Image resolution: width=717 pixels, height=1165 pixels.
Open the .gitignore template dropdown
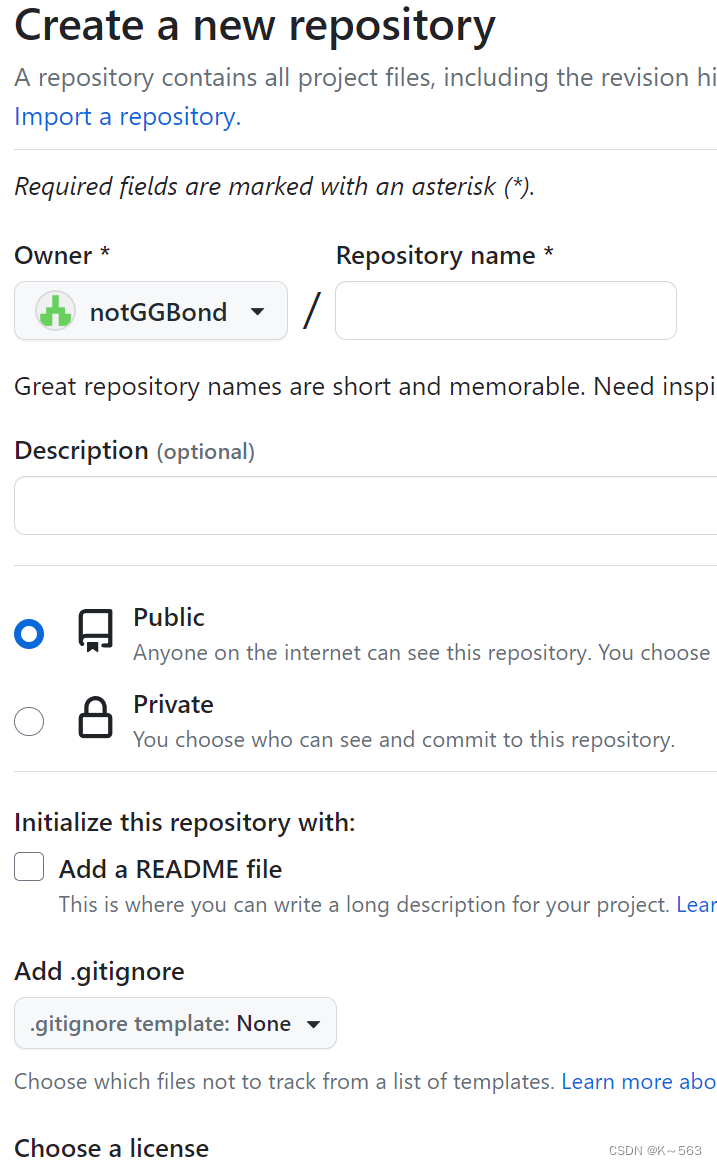click(175, 1023)
